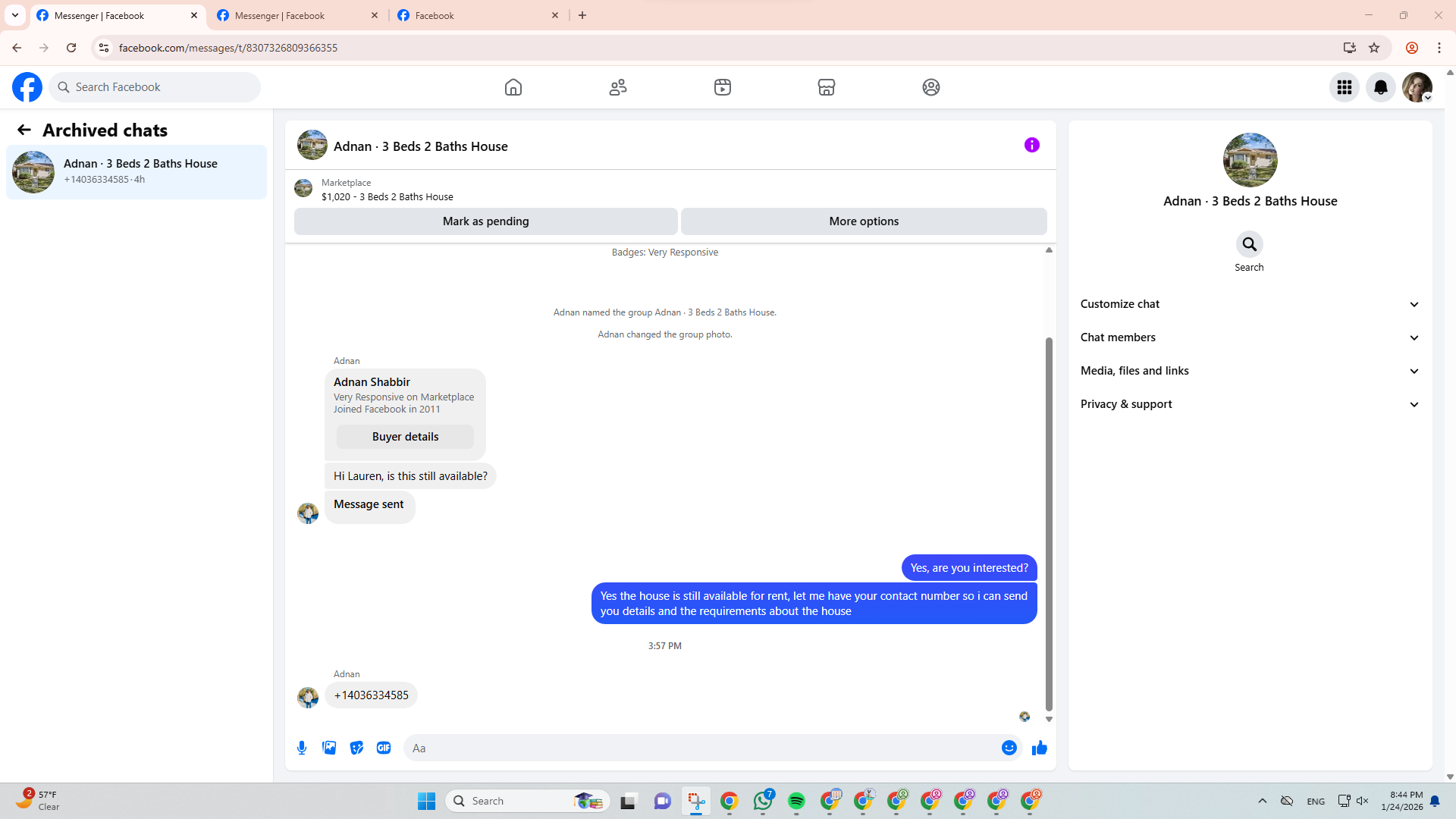This screenshot has height=819, width=1456.
Task: Attach a photo using the image icon
Action: (329, 748)
